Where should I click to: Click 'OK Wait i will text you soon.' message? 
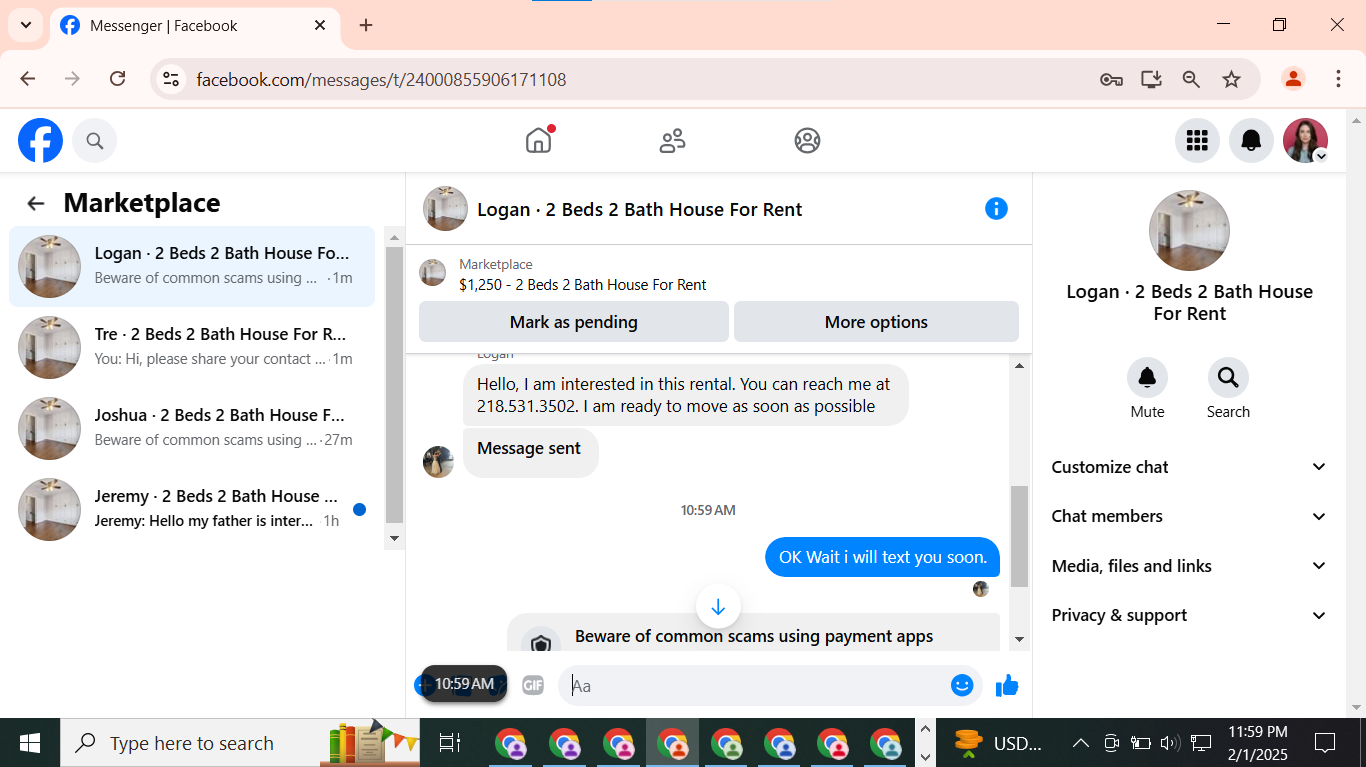click(883, 557)
